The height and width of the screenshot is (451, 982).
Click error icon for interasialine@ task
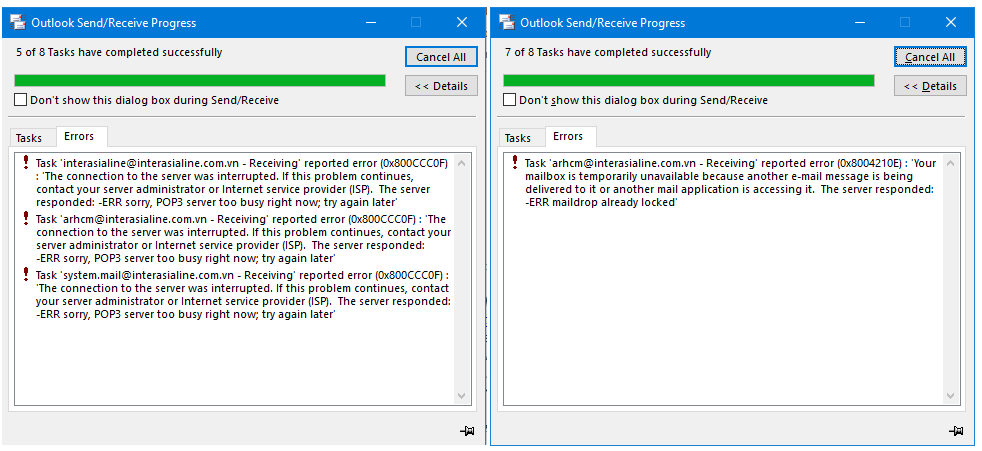(26, 163)
